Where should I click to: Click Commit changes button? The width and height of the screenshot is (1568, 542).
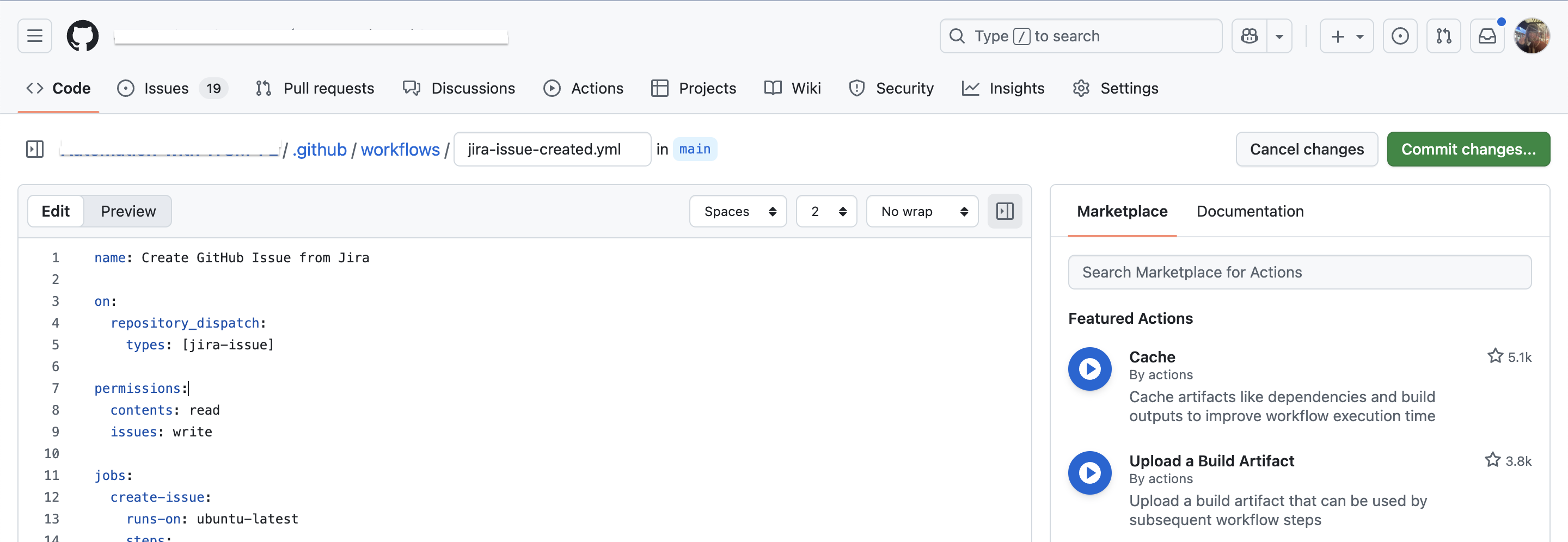coord(1468,149)
